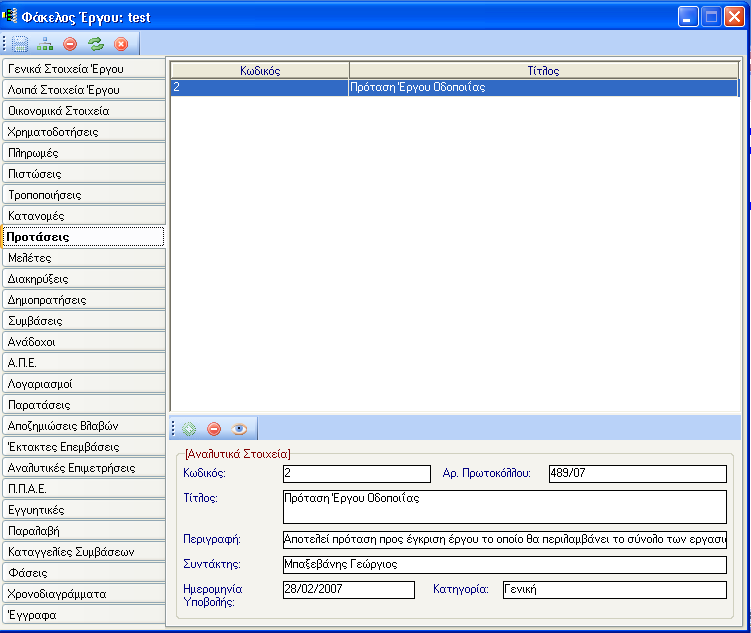
Task: Open Καταγγελίες Συμβάσεων tab
Action: click(x=84, y=552)
